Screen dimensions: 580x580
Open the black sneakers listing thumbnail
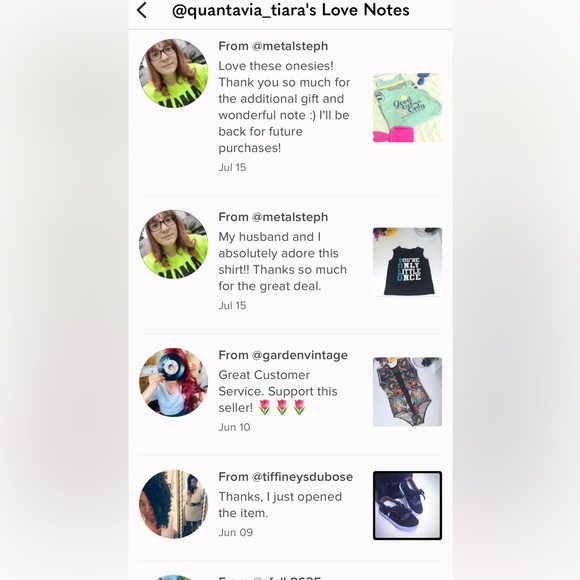click(x=407, y=505)
